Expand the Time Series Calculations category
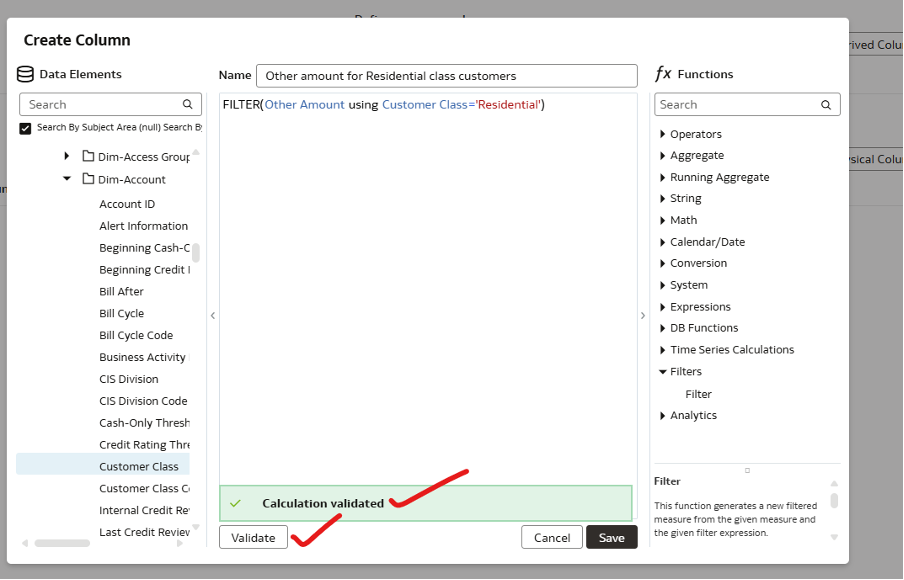The width and height of the screenshot is (904, 580). [x=663, y=350]
